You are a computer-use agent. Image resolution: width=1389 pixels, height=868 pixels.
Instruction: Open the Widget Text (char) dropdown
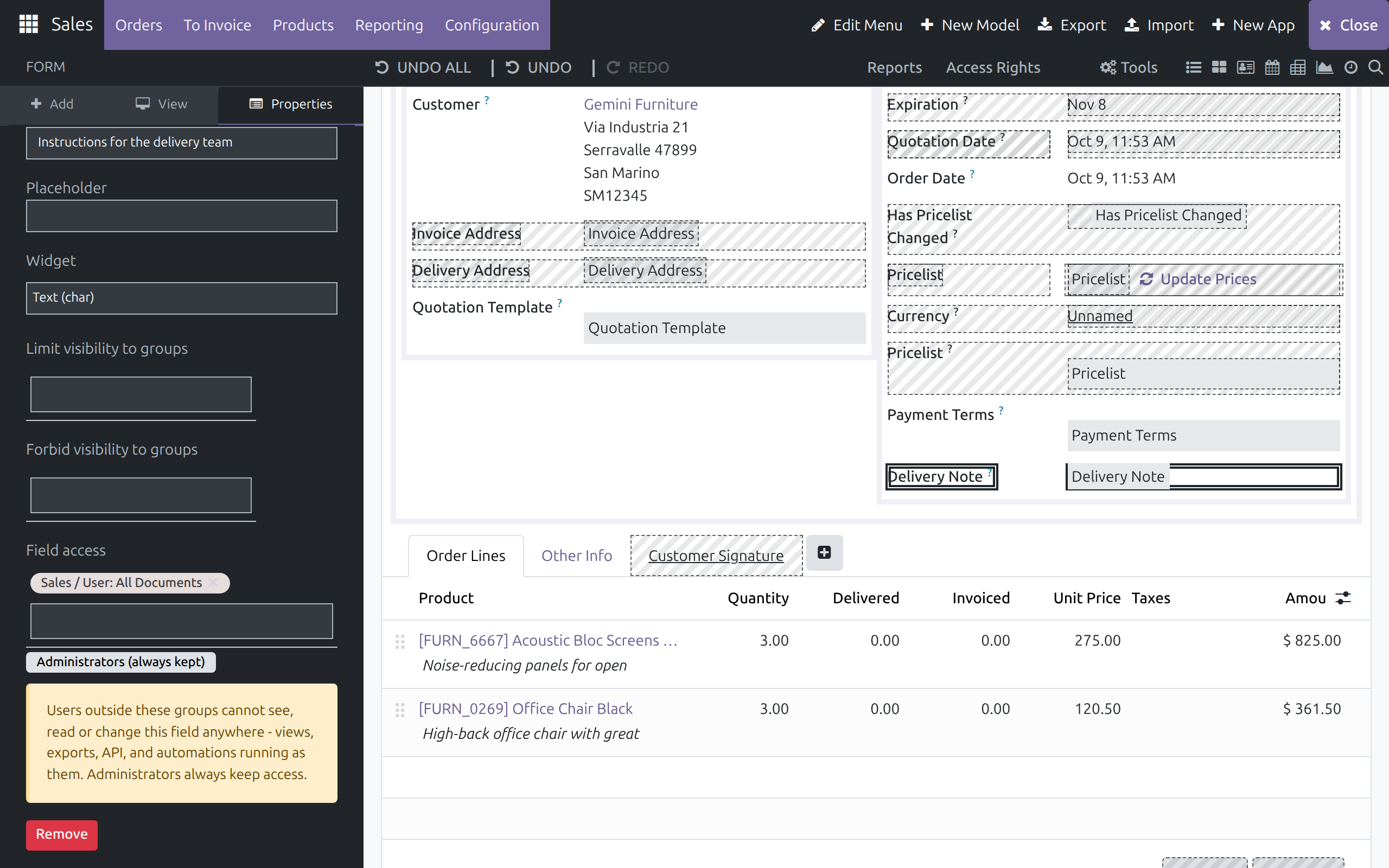coord(181,297)
